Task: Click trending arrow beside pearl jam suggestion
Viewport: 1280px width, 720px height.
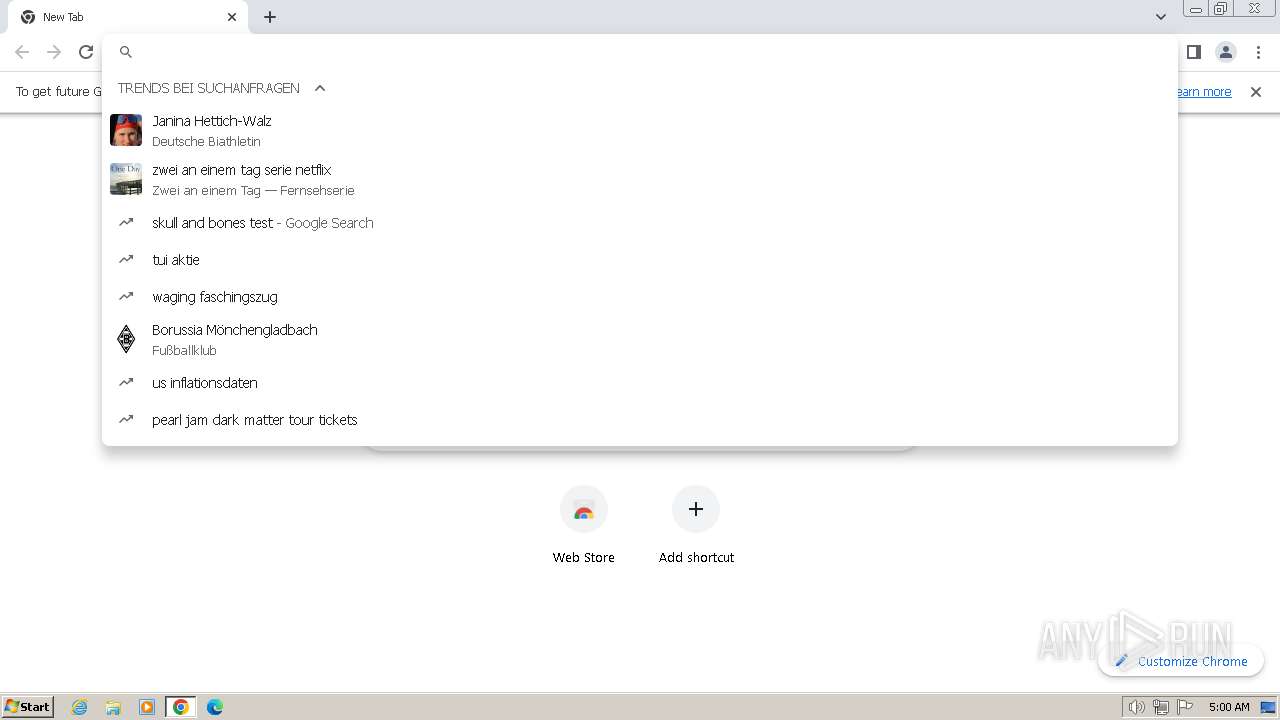Action: (x=126, y=420)
